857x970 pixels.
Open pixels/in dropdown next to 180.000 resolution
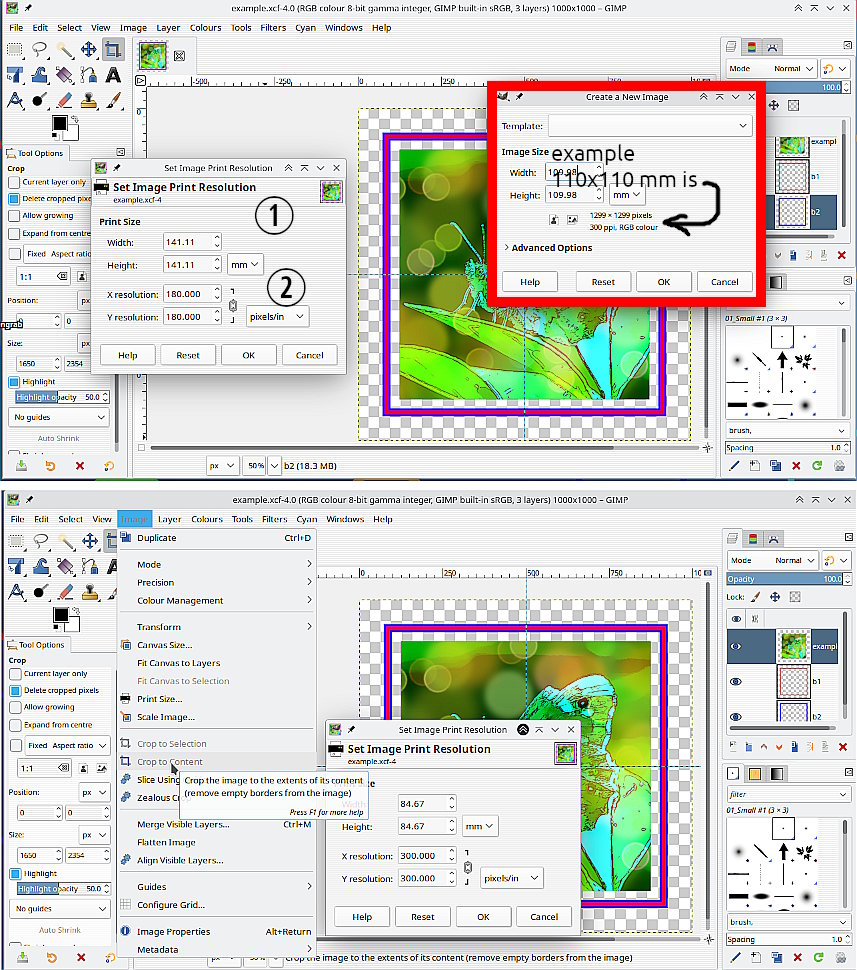(277, 317)
